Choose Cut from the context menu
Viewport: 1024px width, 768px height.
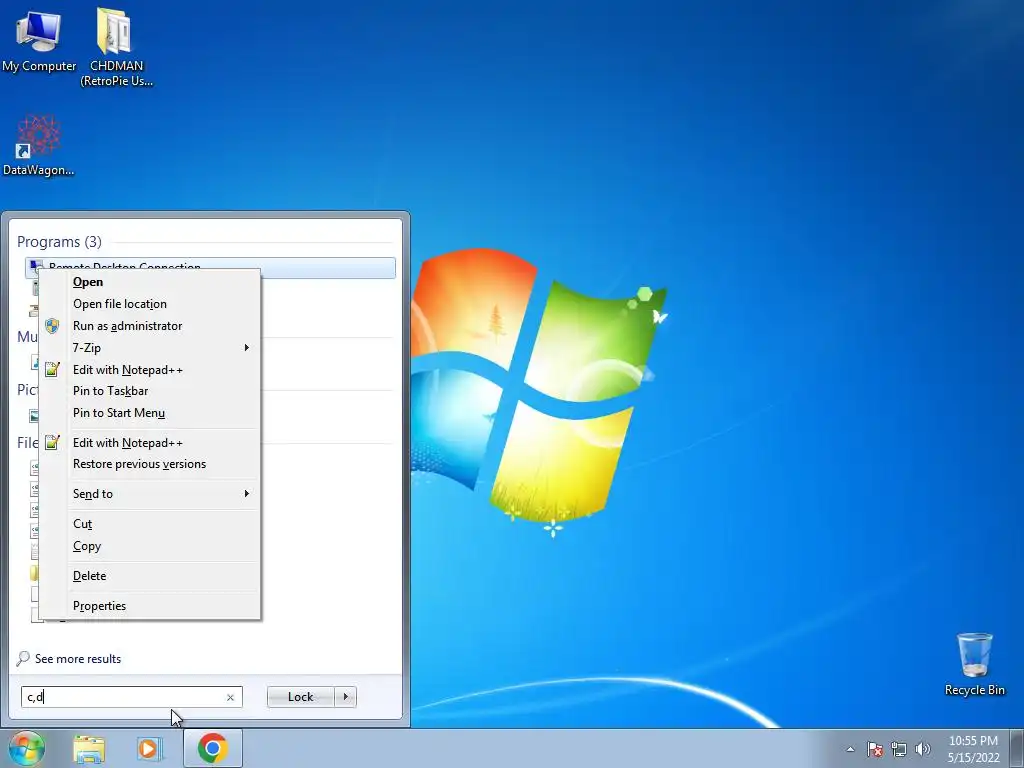(x=150, y=524)
